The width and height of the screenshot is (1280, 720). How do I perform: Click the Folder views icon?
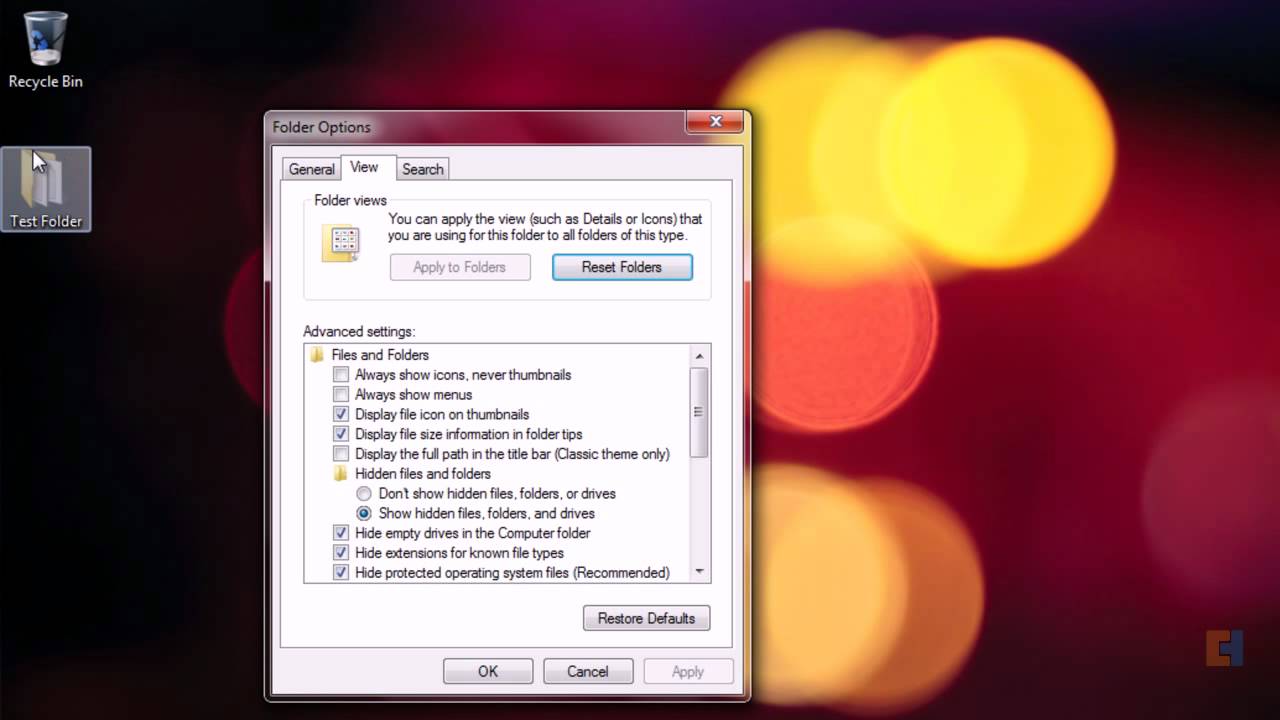[x=340, y=243]
